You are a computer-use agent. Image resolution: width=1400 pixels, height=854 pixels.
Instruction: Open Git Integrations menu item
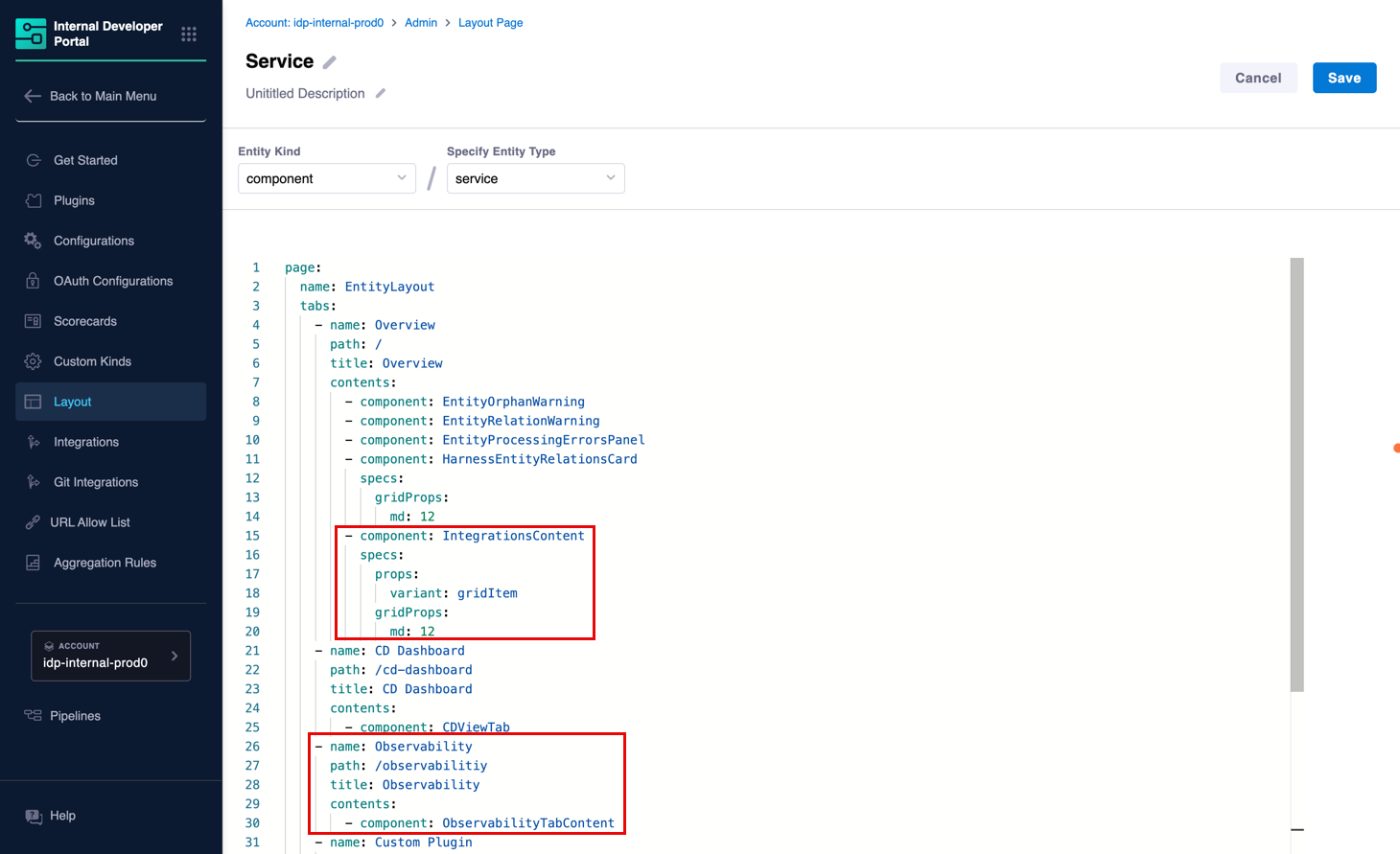tap(111, 482)
